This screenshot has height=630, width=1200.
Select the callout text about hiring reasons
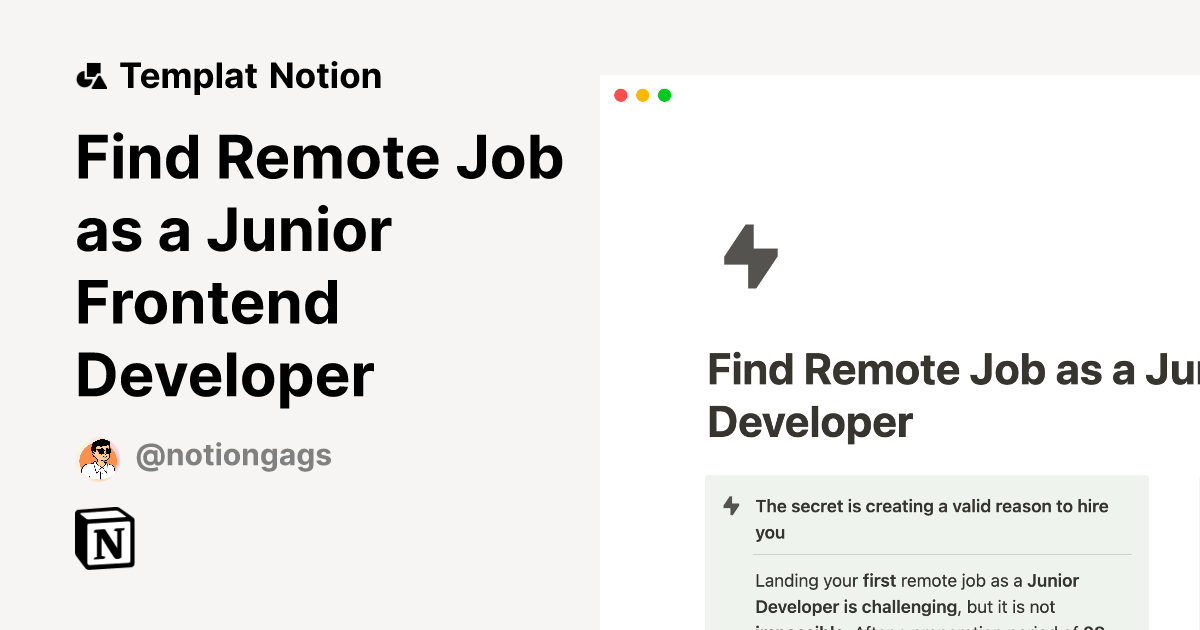(930, 518)
